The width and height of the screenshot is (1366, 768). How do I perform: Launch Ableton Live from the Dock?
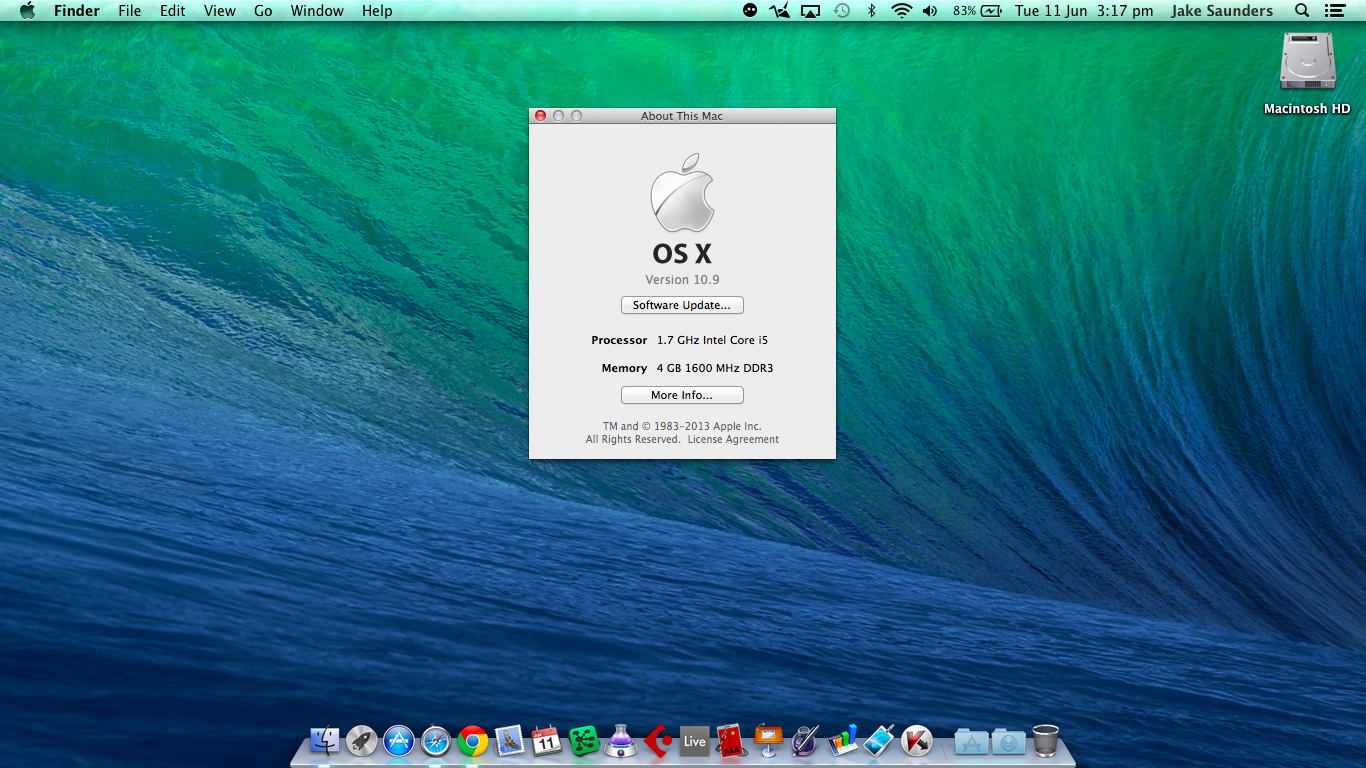(x=694, y=741)
